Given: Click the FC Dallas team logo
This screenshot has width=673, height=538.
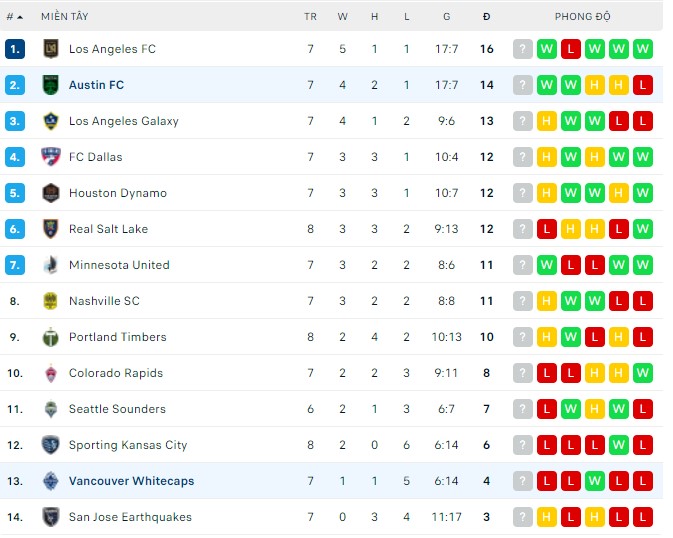Looking at the screenshot, I should click(x=51, y=157).
